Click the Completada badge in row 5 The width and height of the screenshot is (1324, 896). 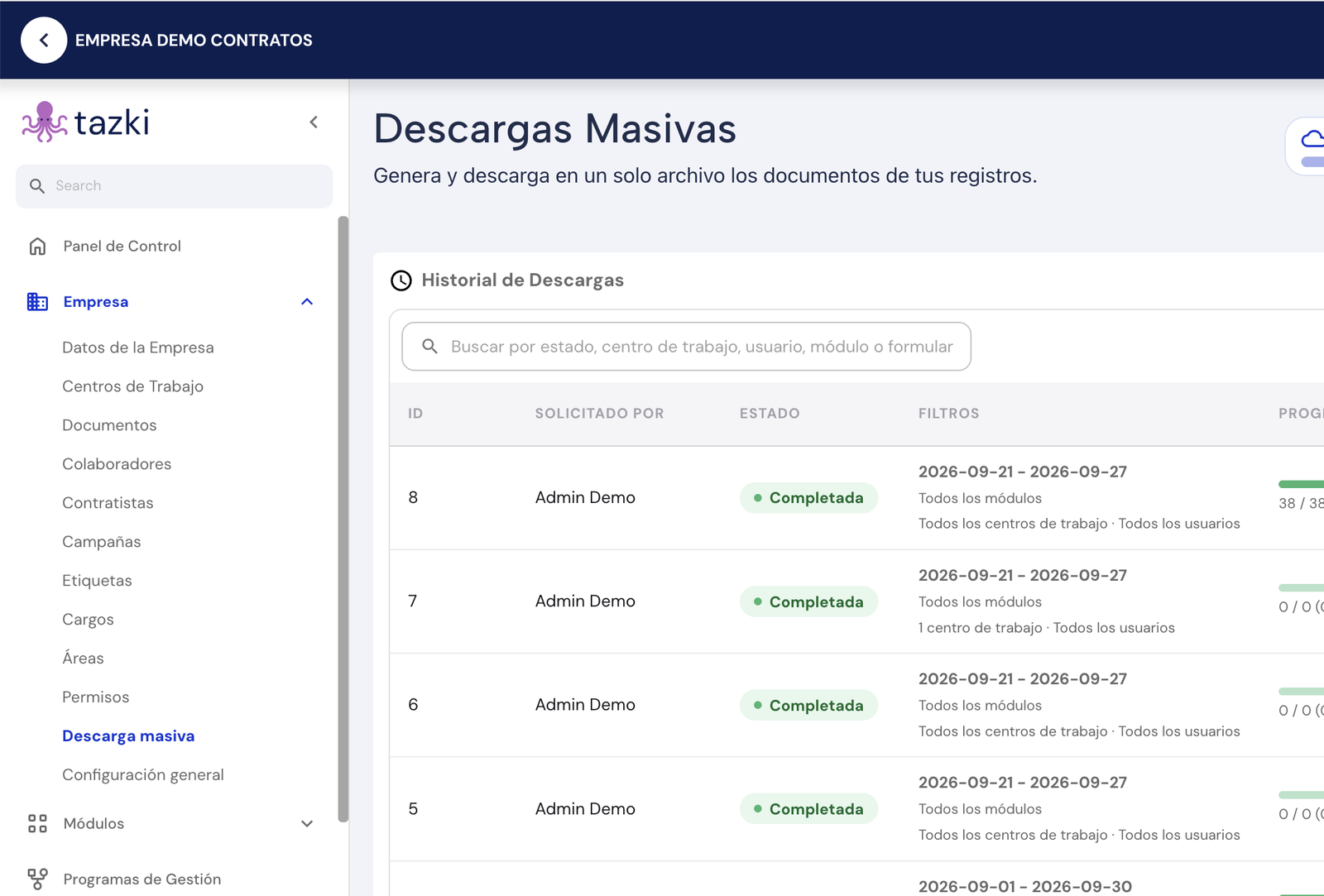[x=808, y=809]
